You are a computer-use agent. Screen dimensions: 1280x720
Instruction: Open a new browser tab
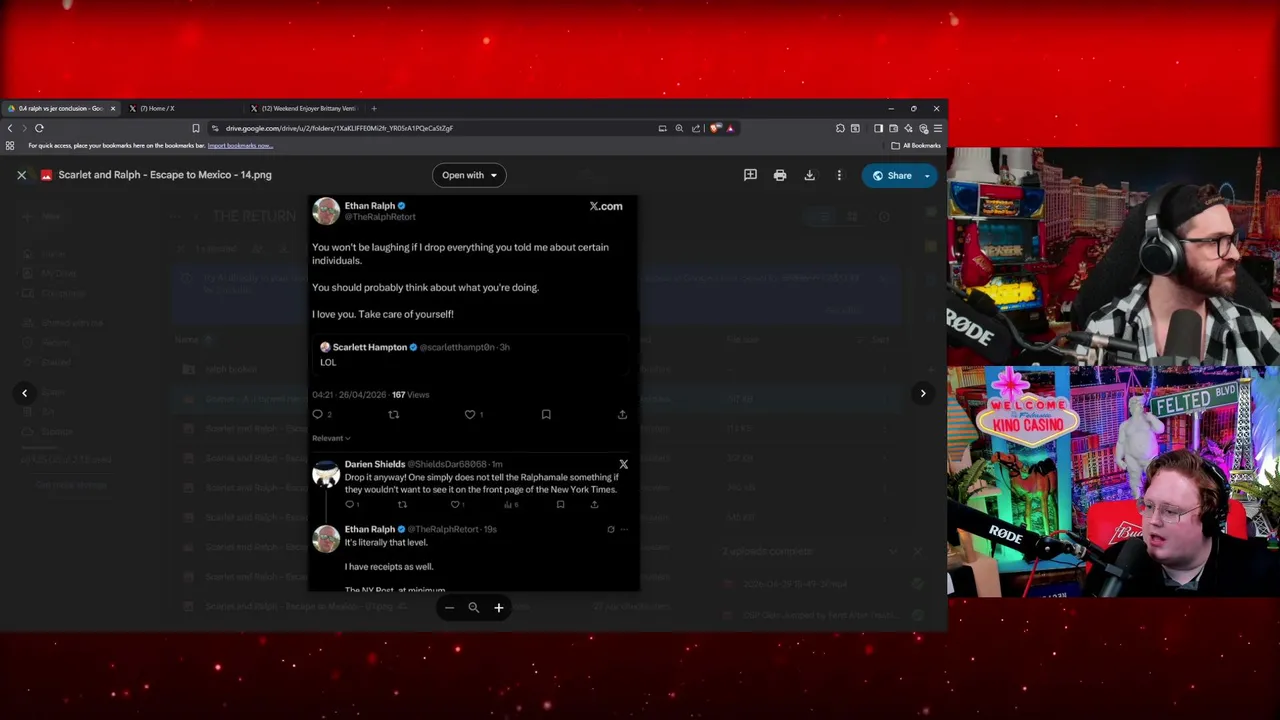(x=374, y=108)
